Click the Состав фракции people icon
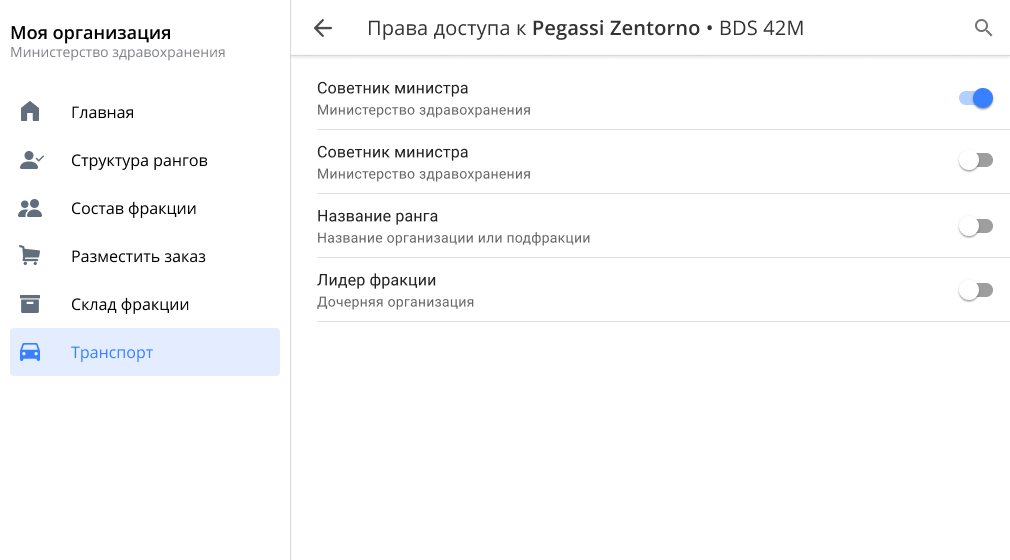The height and width of the screenshot is (560, 1010). pyautogui.click(x=30, y=208)
